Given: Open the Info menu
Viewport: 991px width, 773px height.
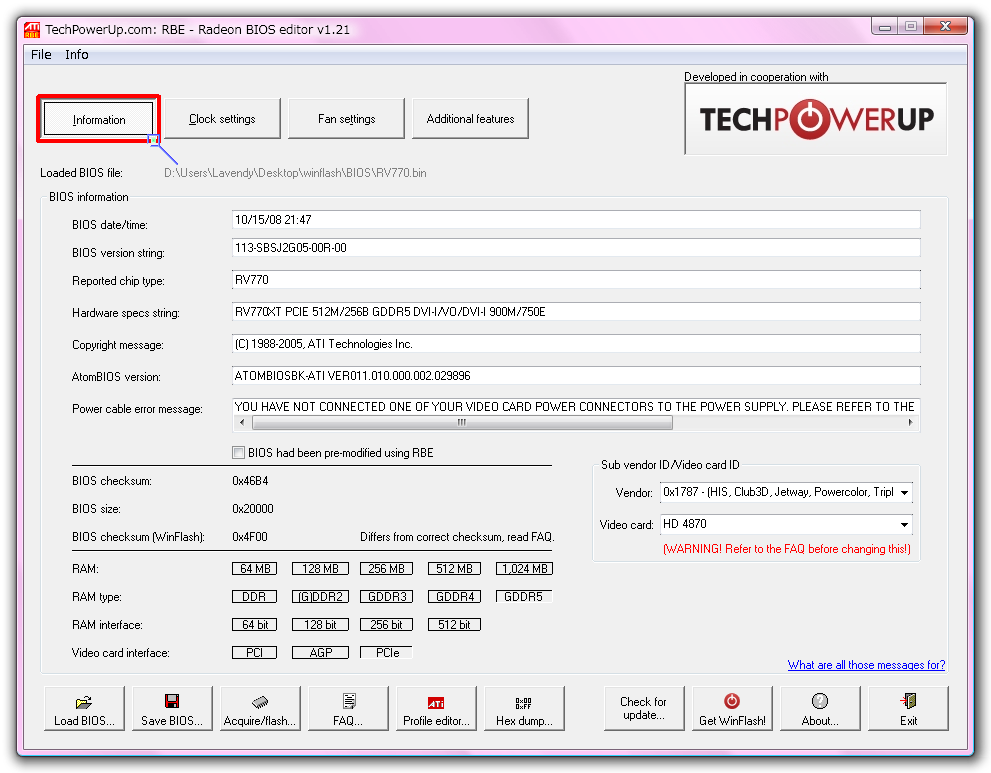Looking at the screenshot, I should (x=76, y=54).
